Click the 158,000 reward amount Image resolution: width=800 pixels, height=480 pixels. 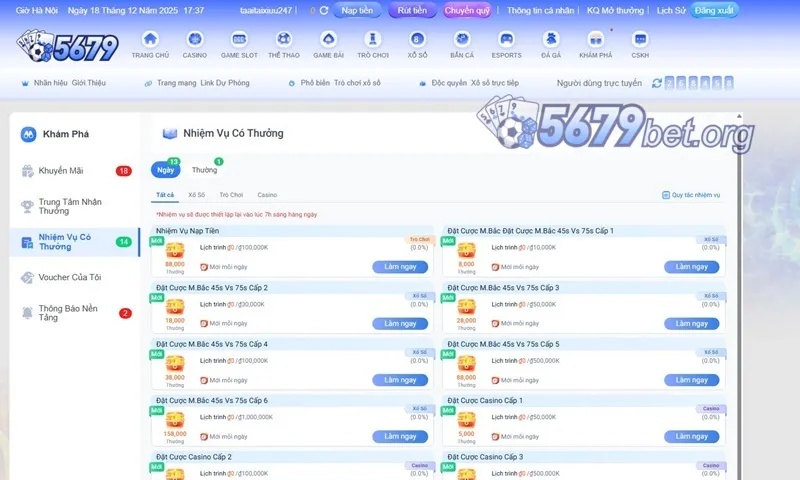point(174,434)
